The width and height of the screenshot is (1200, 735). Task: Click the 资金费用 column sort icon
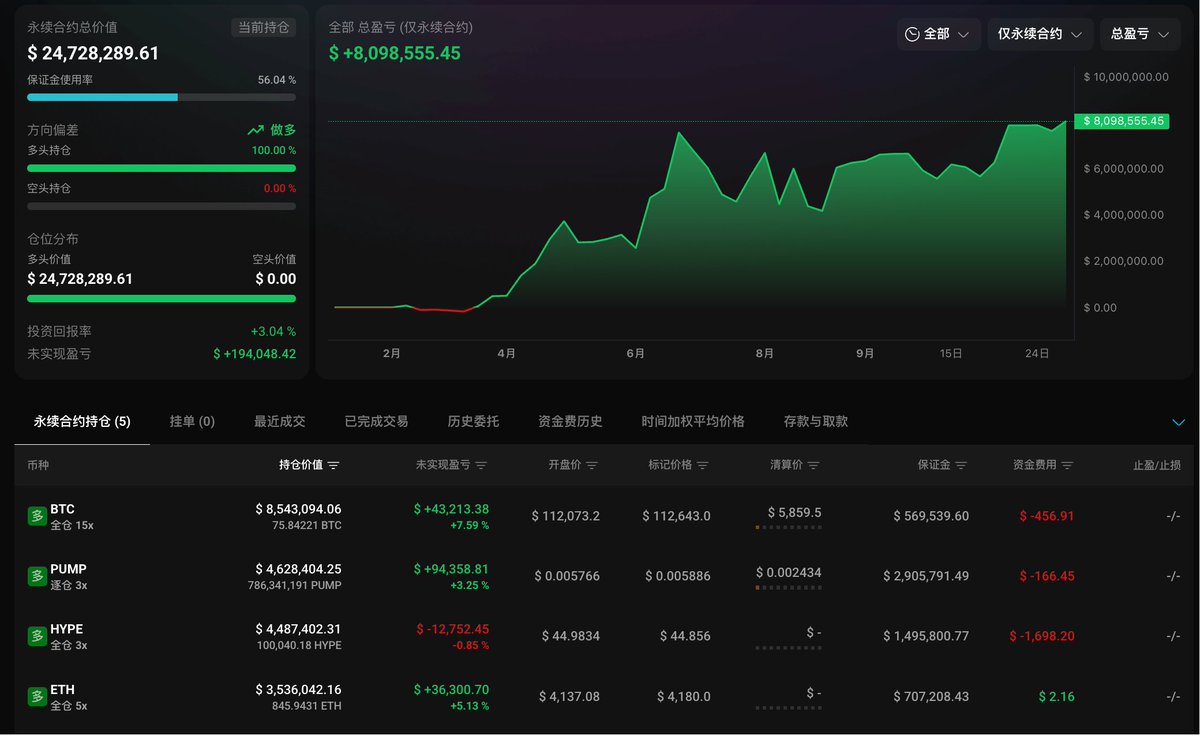(x=1067, y=465)
